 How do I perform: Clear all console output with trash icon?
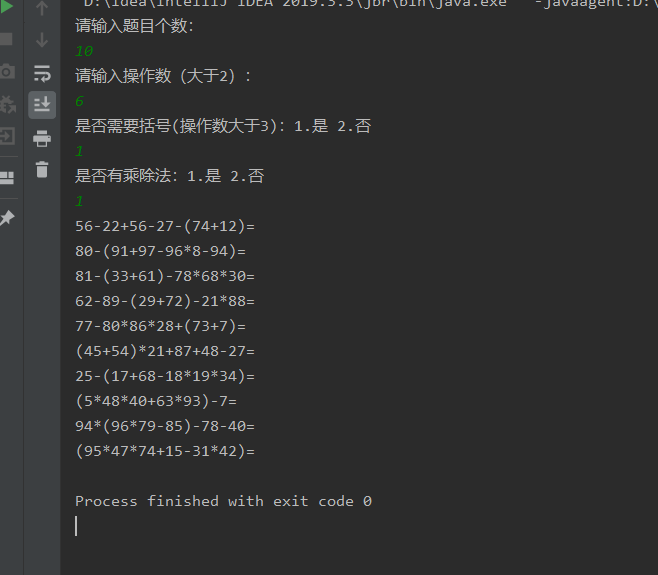click(42, 170)
